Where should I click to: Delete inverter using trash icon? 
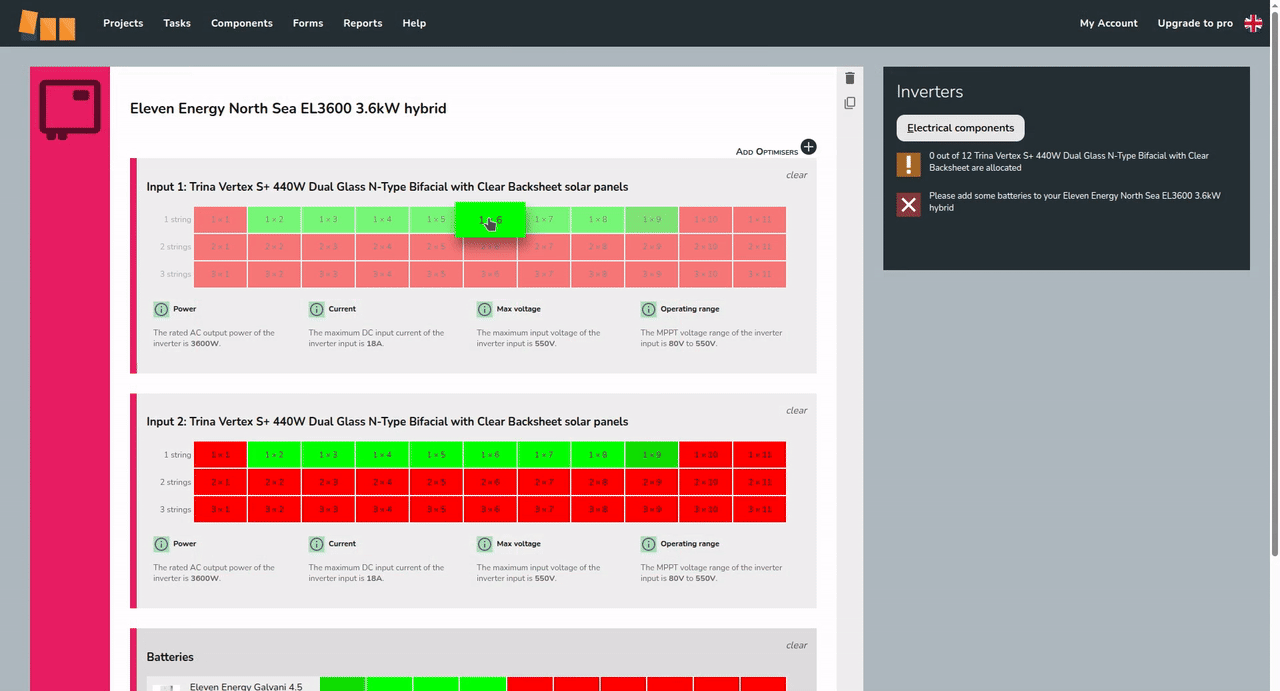click(x=850, y=78)
